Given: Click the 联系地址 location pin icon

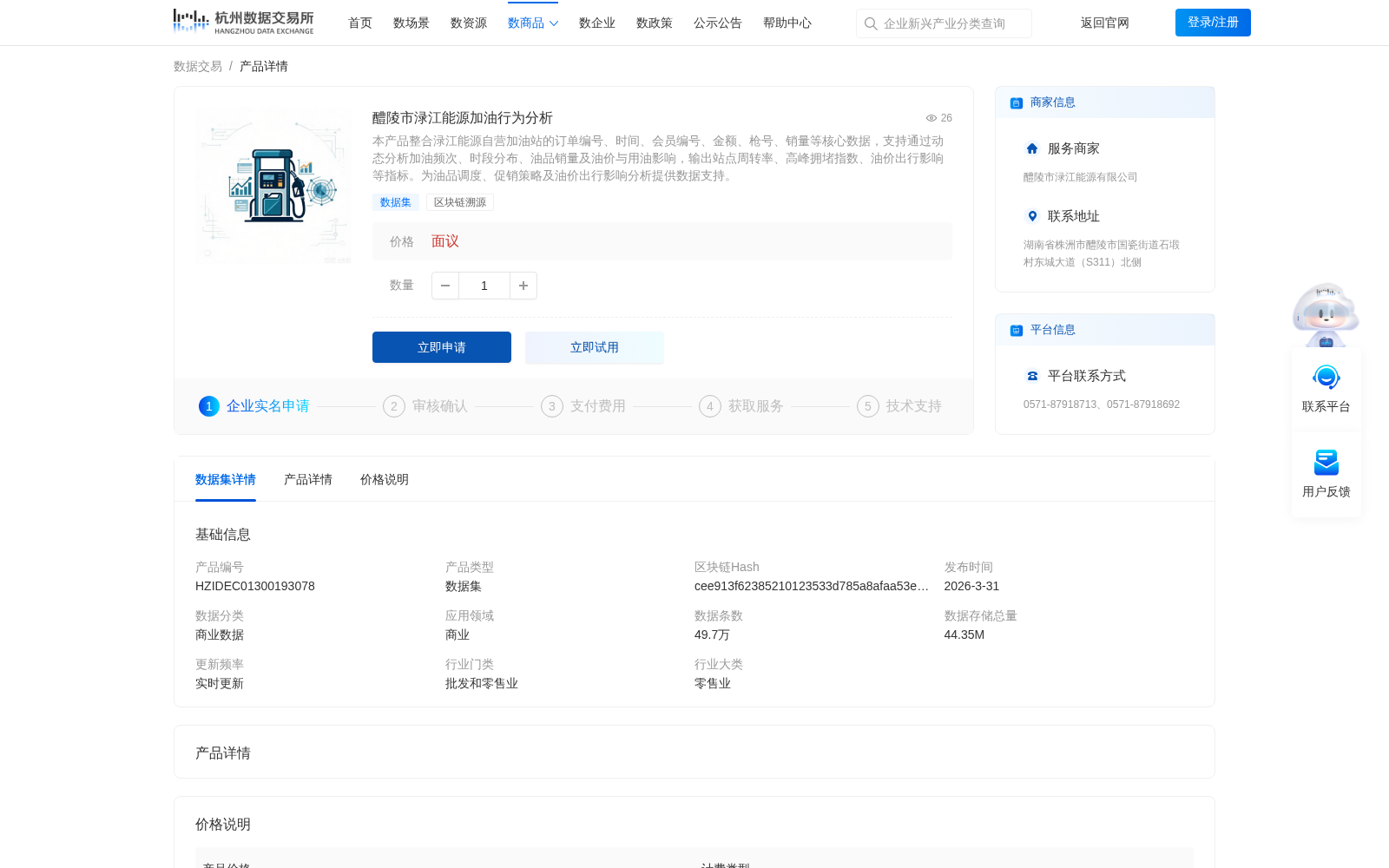Looking at the screenshot, I should 1032,216.
